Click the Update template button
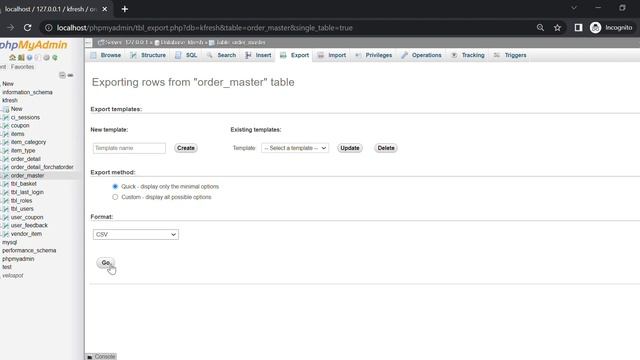 tap(350, 148)
